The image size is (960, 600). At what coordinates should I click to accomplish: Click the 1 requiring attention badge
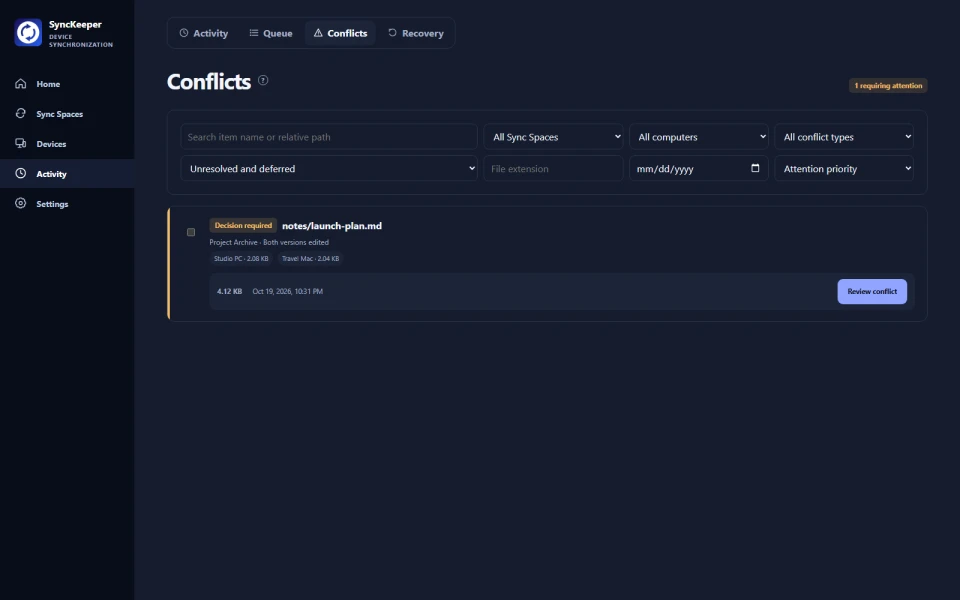888,85
